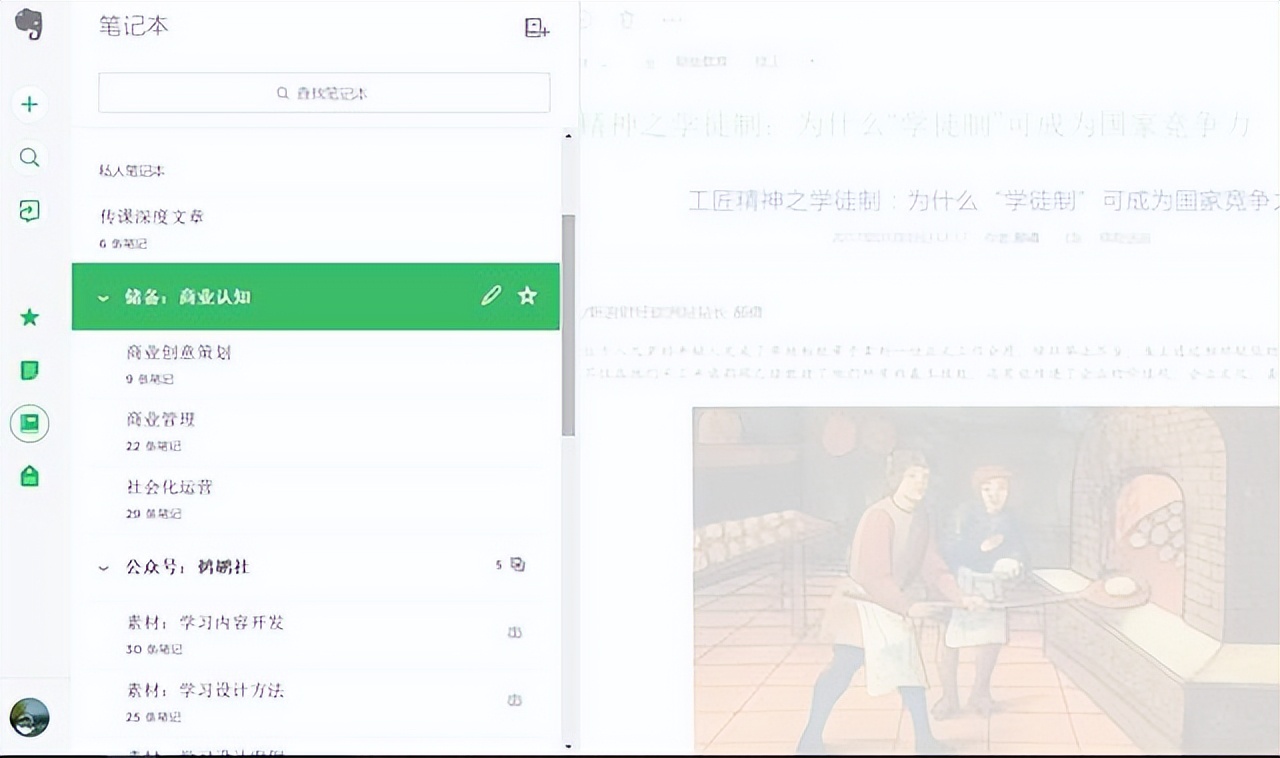Open the 商业管理 notebook
Image resolution: width=1280 pixels, height=758 pixels.
(x=160, y=420)
